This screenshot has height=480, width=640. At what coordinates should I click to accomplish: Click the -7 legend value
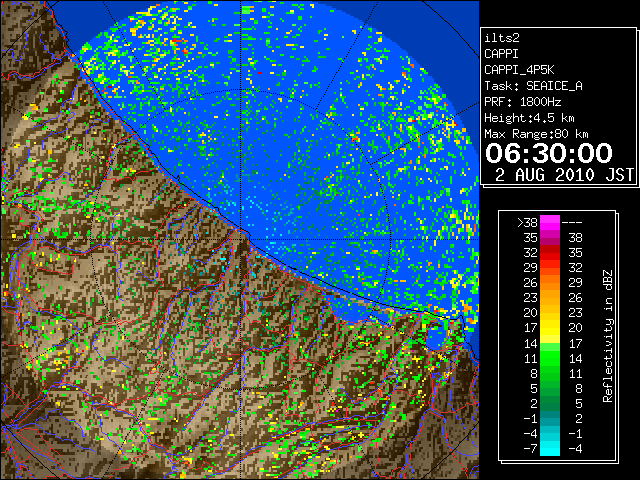pyautogui.click(x=530, y=448)
